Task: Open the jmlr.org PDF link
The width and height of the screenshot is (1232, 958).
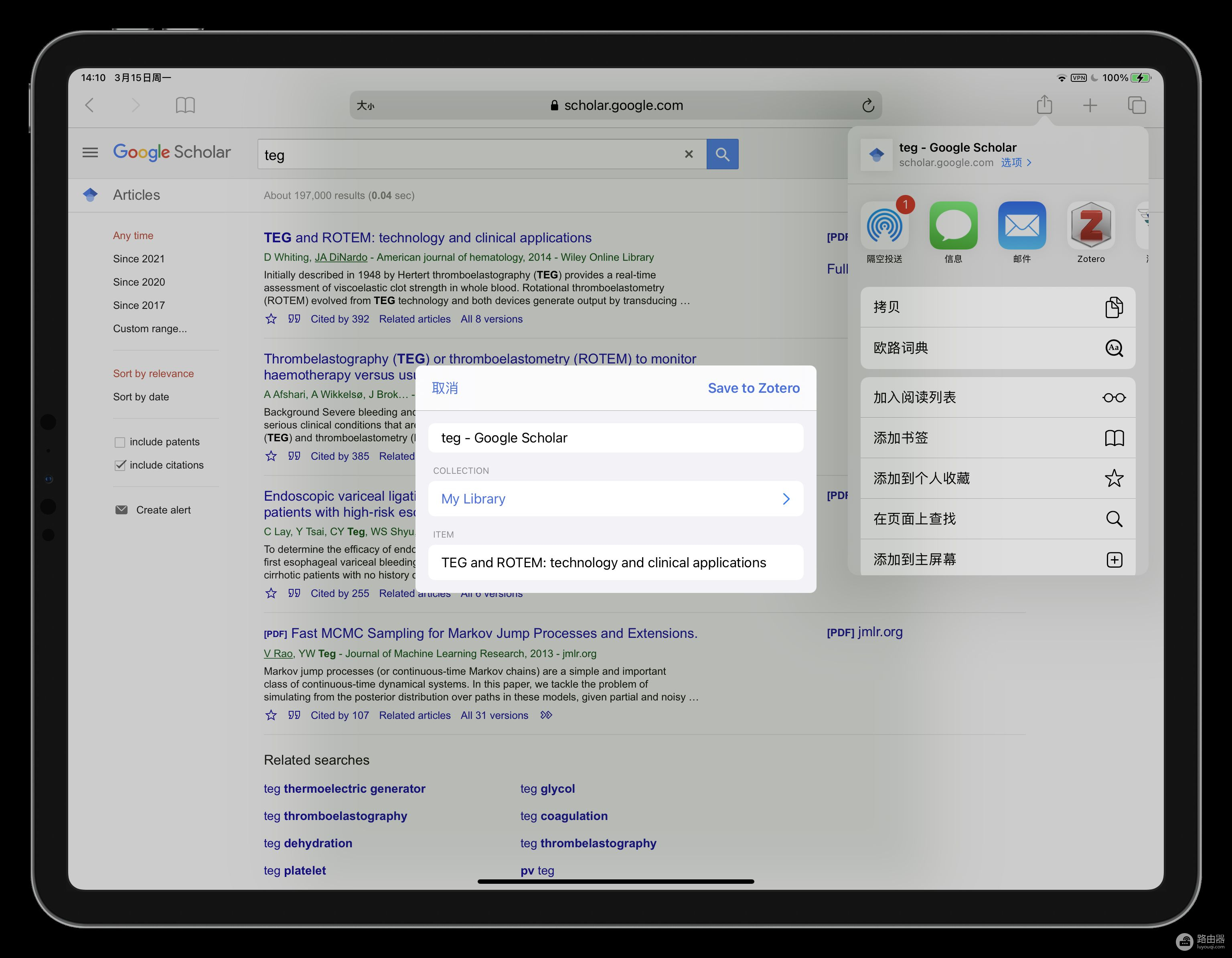Action: 865,632
